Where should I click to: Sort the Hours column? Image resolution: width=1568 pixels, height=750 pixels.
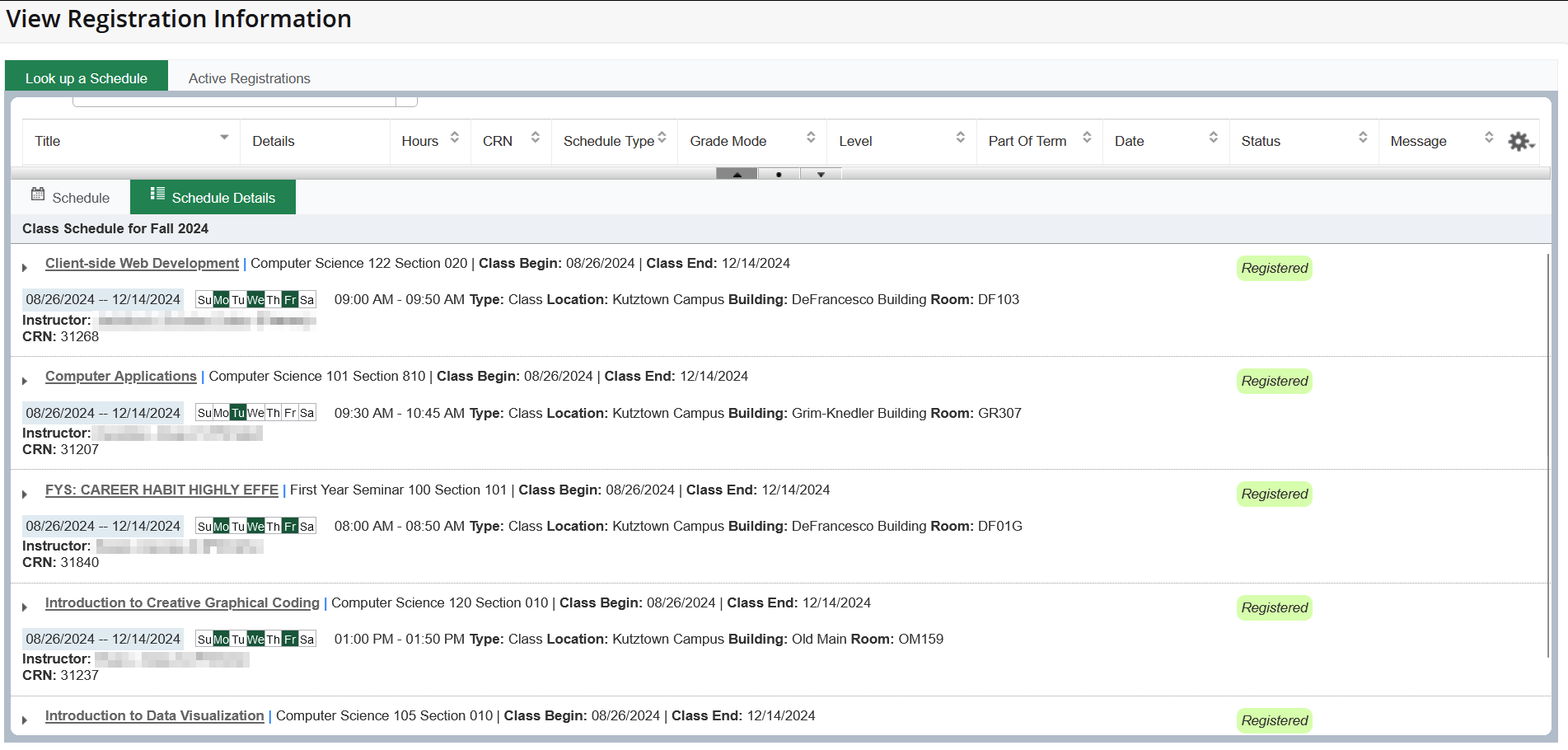point(454,138)
